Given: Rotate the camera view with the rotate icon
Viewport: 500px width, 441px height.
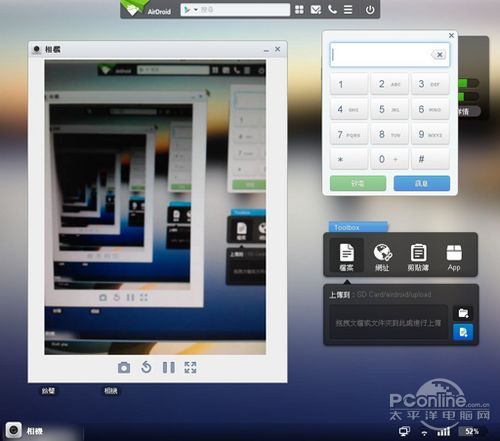Looking at the screenshot, I should click(x=146, y=367).
